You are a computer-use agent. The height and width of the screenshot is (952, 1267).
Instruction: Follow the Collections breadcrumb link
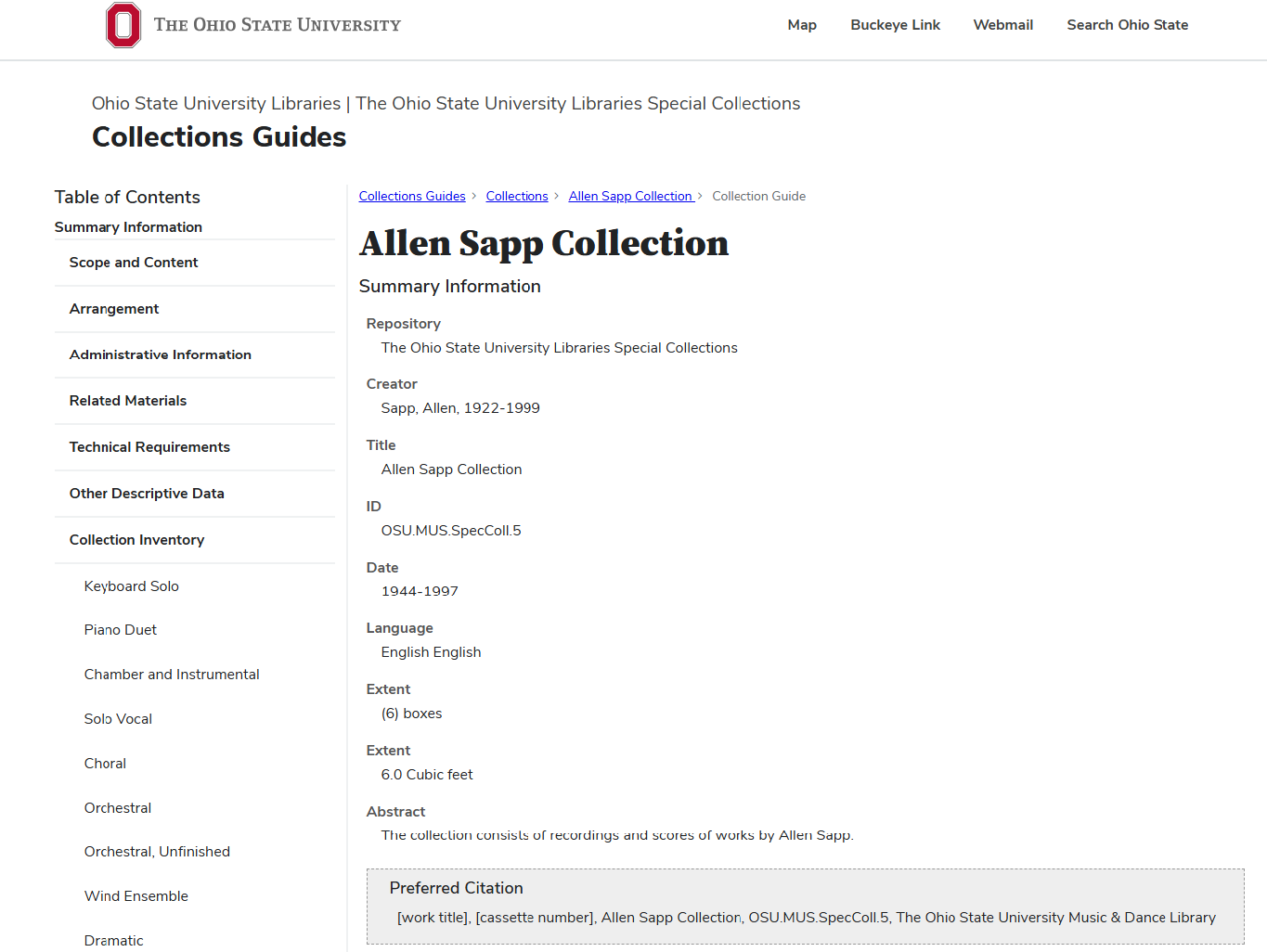(517, 196)
